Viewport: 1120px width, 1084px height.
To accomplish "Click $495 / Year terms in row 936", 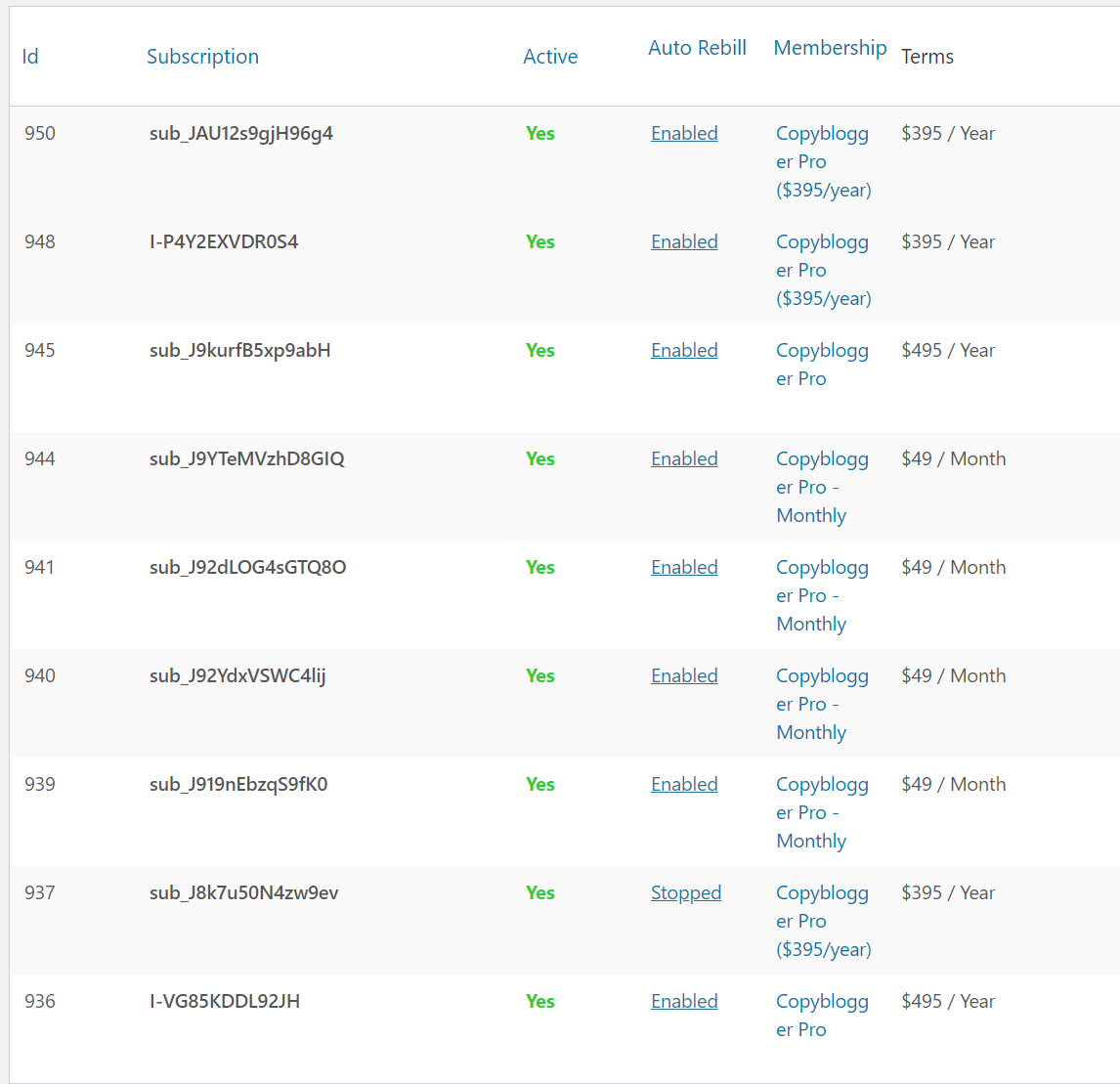I will (948, 1003).
